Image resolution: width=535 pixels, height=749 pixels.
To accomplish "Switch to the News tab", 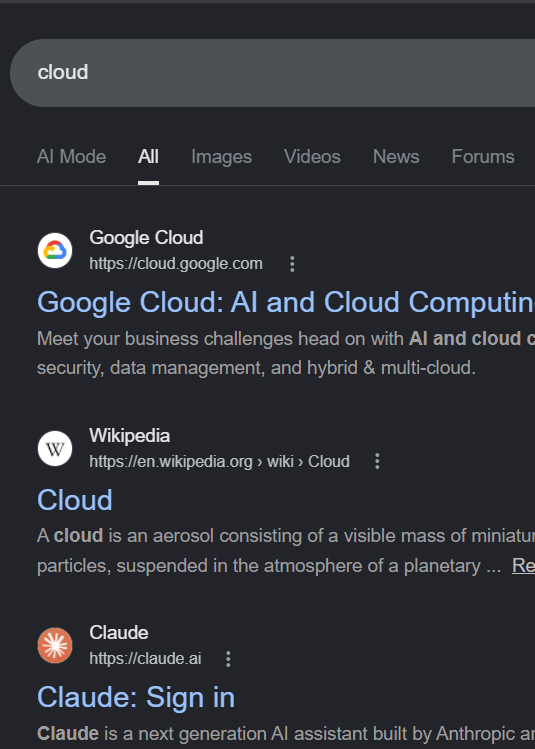I will (x=396, y=157).
